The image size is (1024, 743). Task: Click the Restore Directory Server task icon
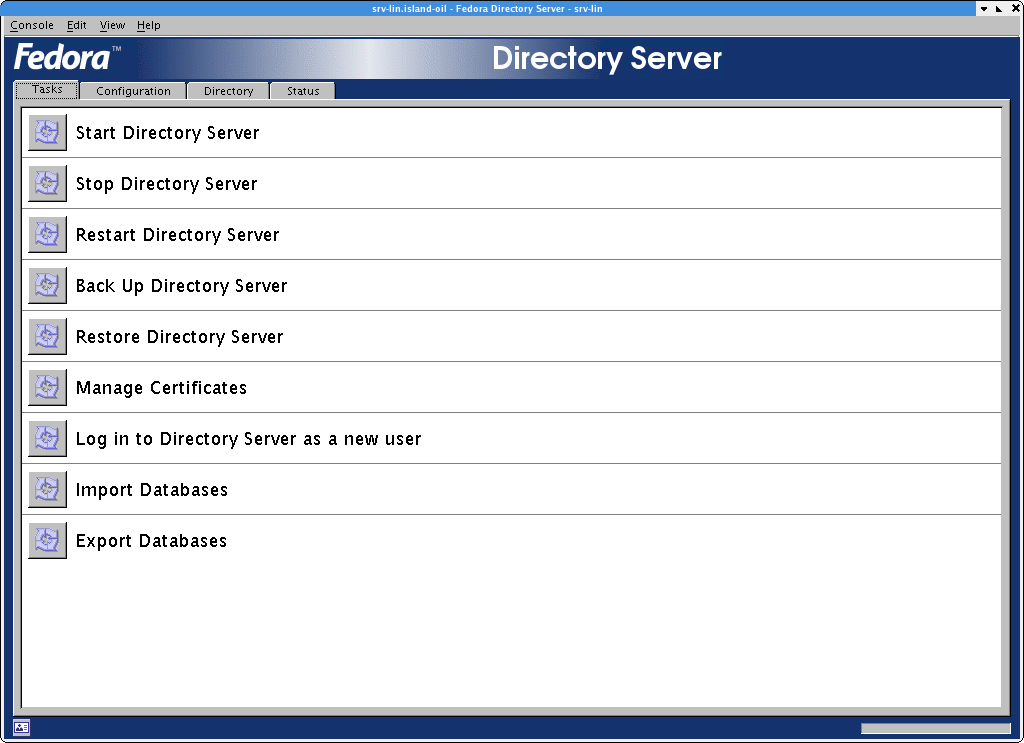[x=47, y=336]
